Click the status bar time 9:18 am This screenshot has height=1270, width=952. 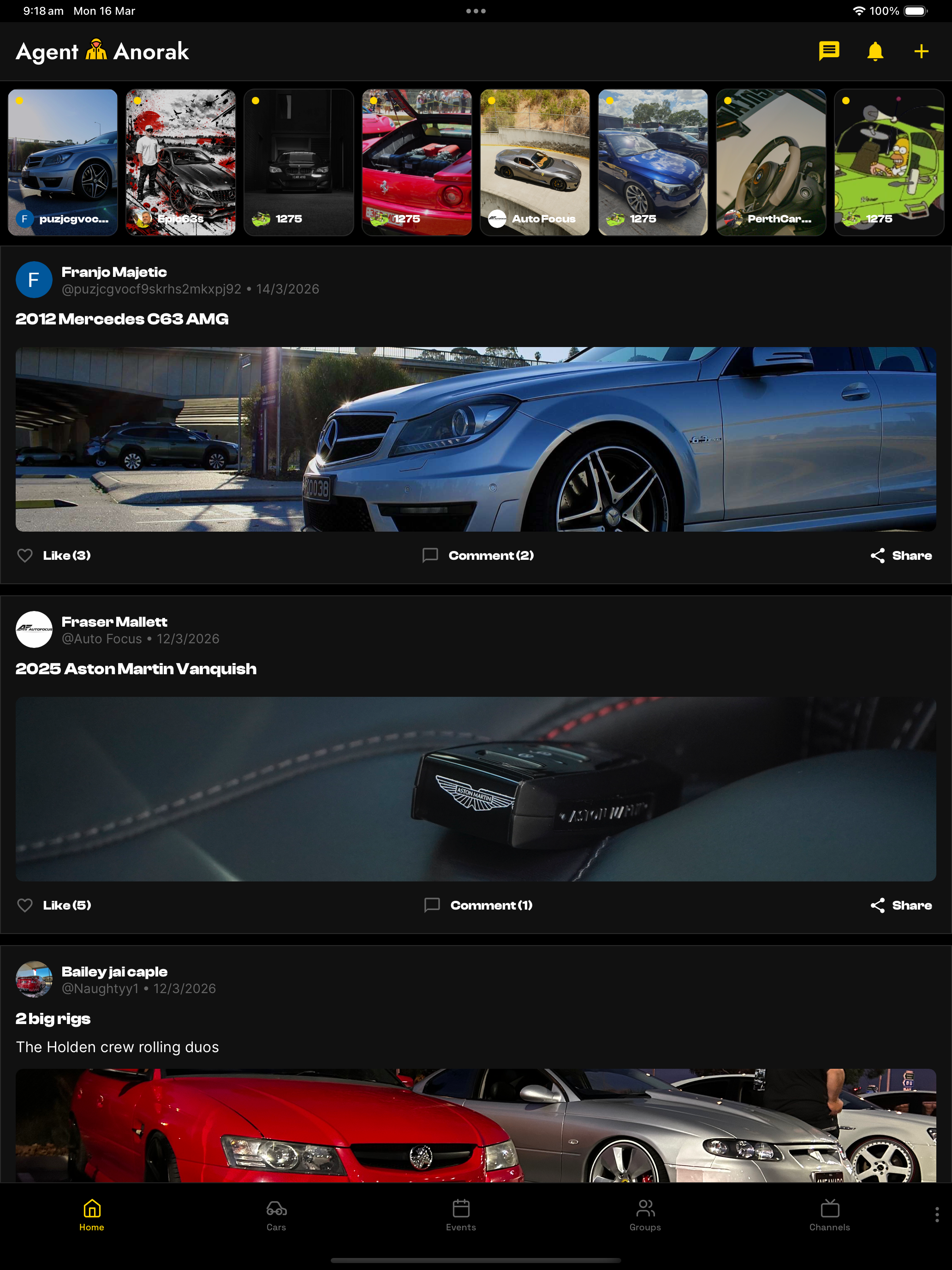pos(43,11)
